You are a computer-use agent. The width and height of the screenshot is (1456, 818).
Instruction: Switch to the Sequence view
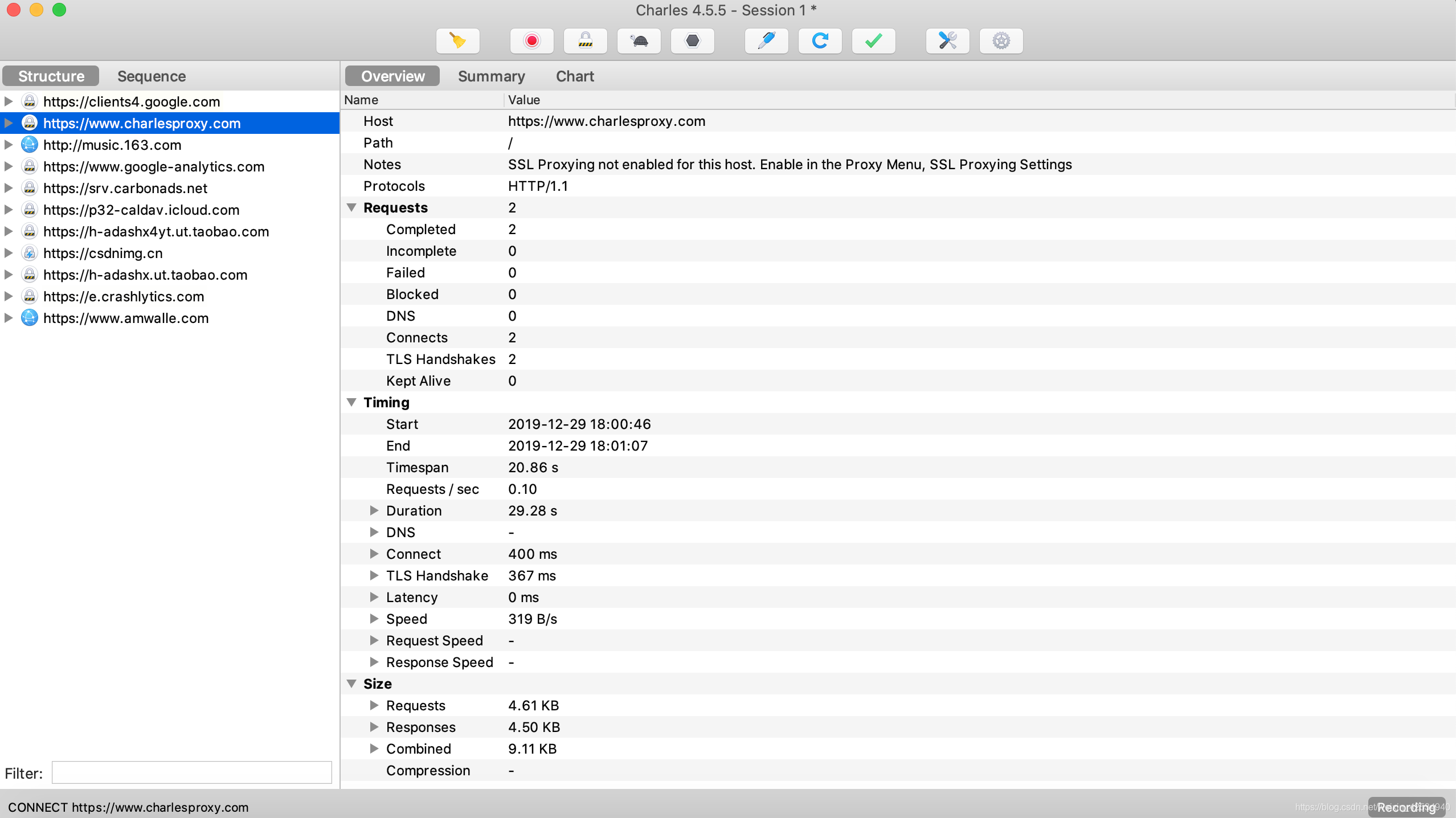click(152, 76)
